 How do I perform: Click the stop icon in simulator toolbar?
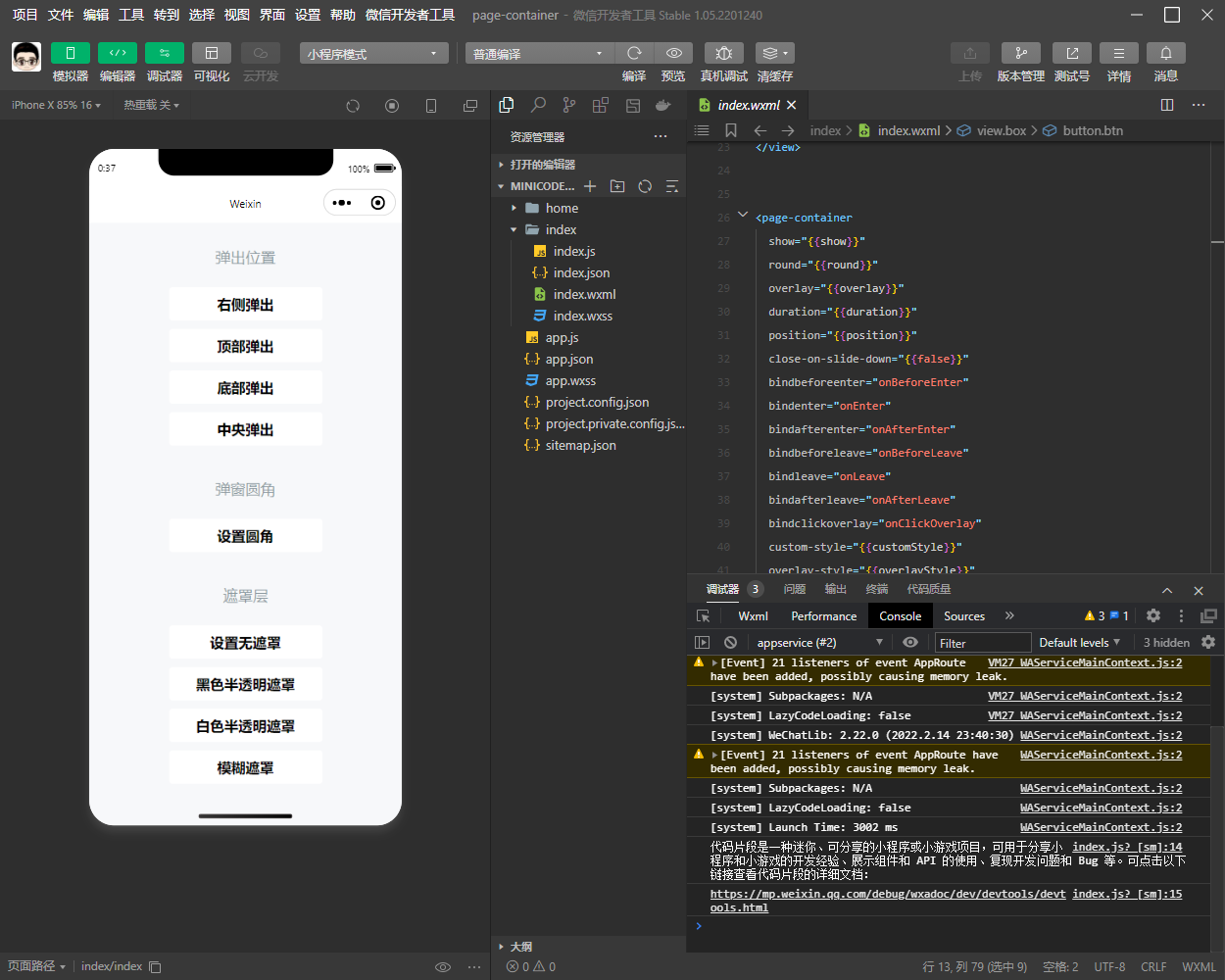[x=392, y=105]
